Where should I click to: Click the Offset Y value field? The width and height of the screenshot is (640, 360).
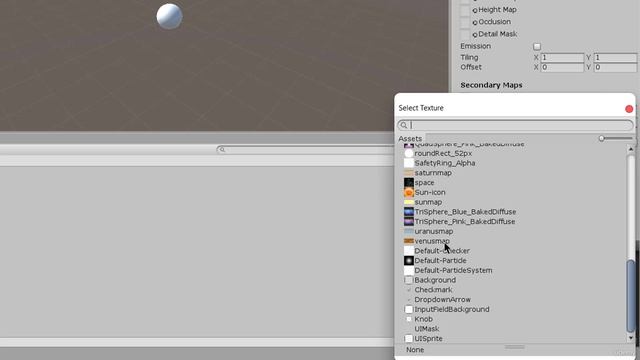(x=616, y=67)
